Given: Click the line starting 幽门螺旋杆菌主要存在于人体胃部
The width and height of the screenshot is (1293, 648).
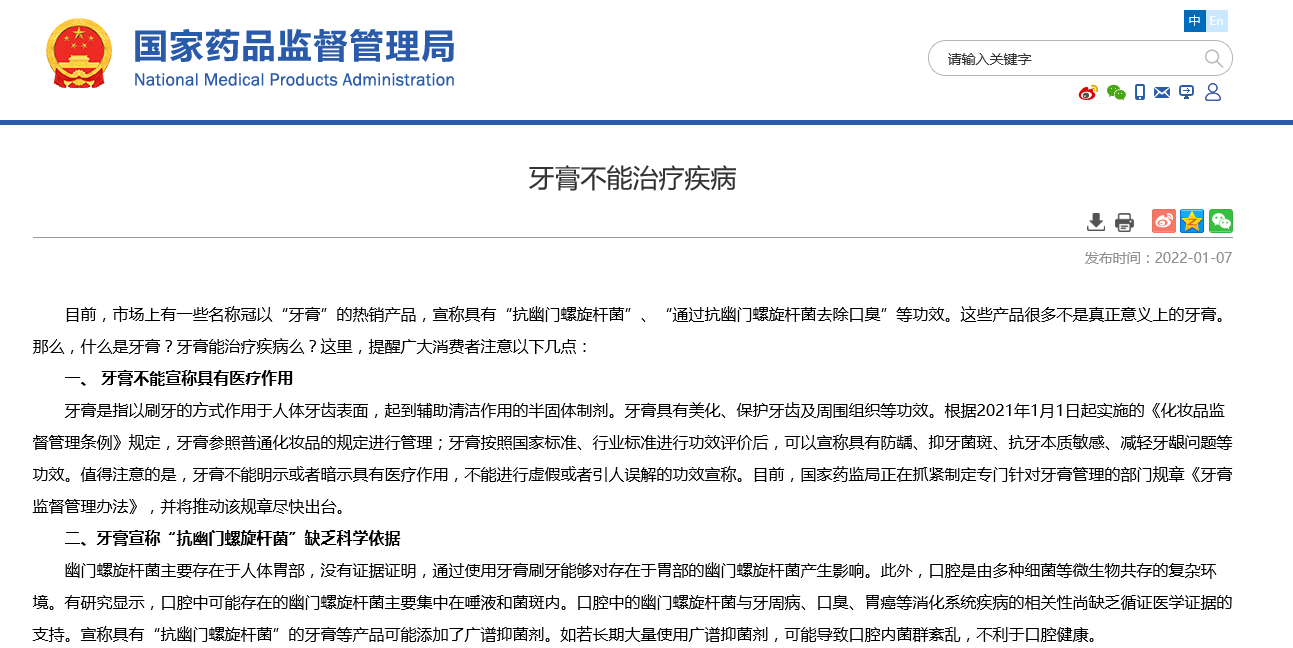Looking at the screenshot, I should 640,570.
